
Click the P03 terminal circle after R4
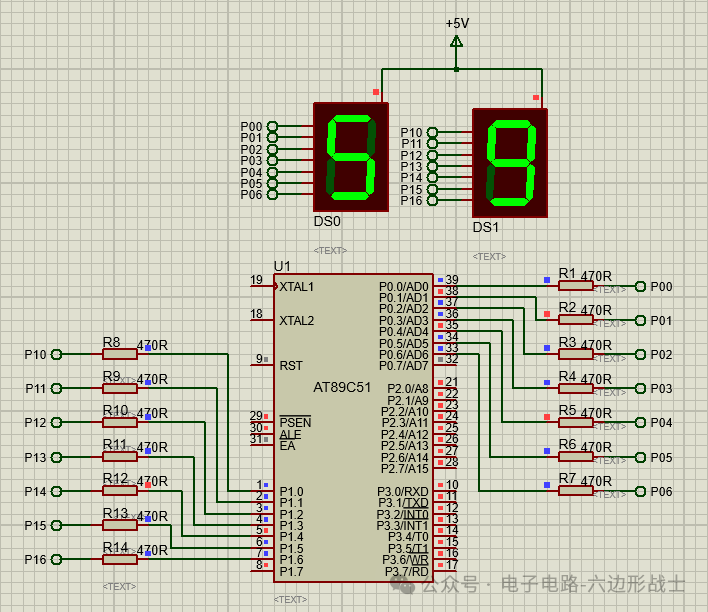640,388
